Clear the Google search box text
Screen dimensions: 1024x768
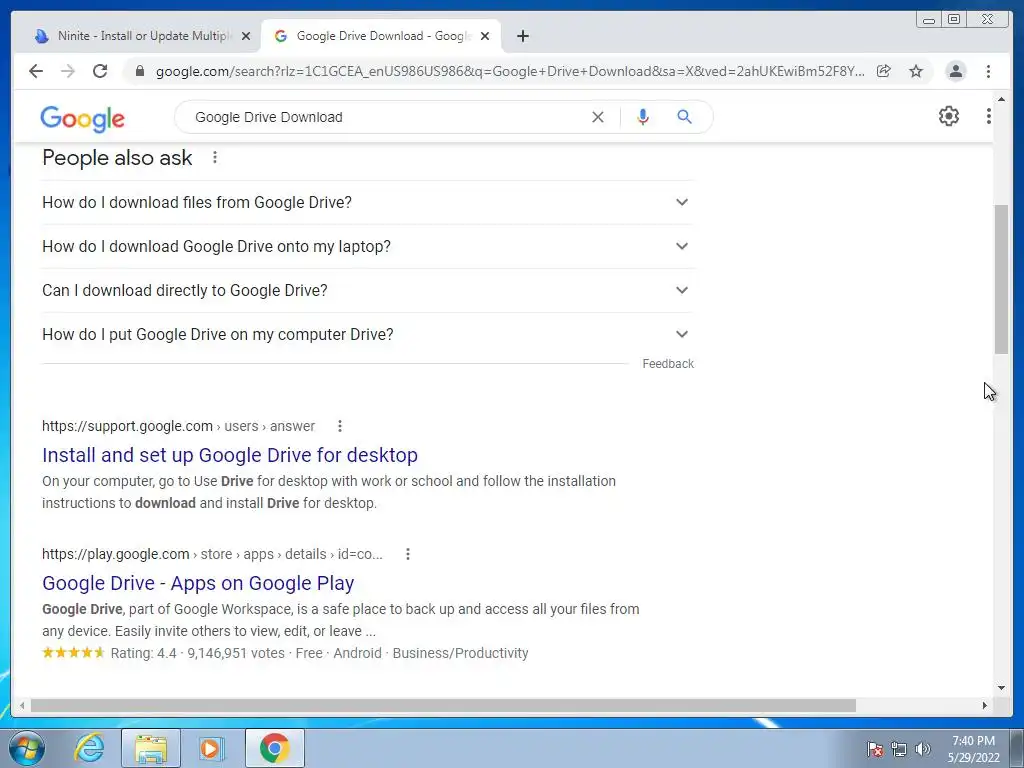(598, 117)
